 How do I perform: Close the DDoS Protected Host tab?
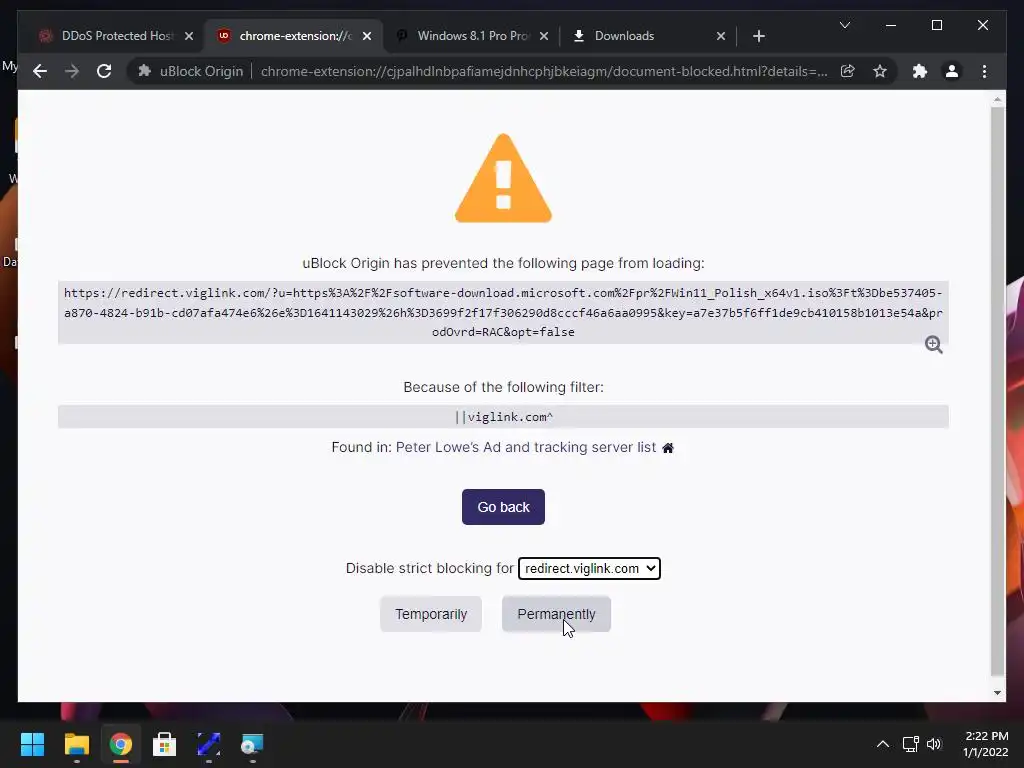(x=189, y=36)
